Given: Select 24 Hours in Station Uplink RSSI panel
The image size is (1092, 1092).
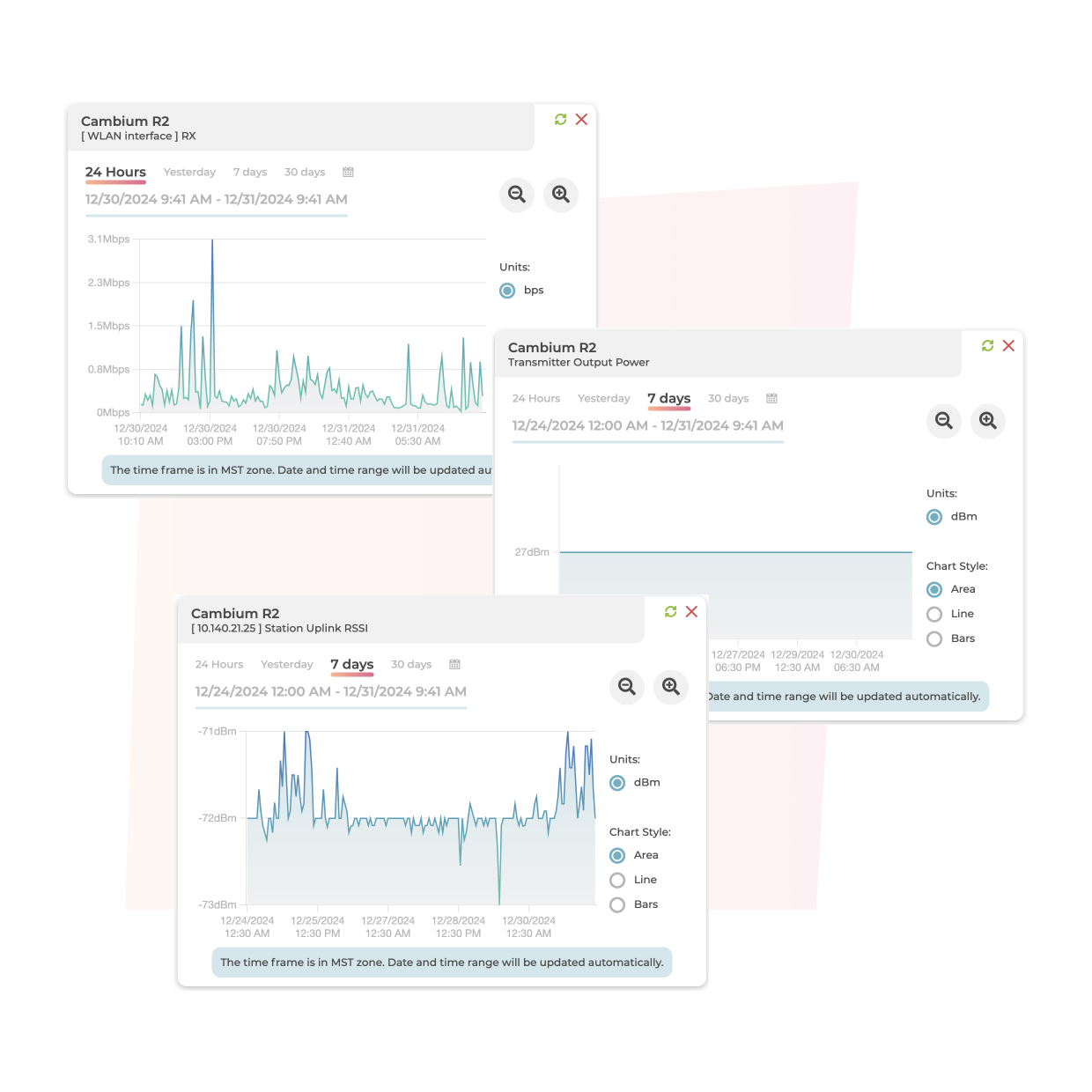Looking at the screenshot, I should 219,664.
